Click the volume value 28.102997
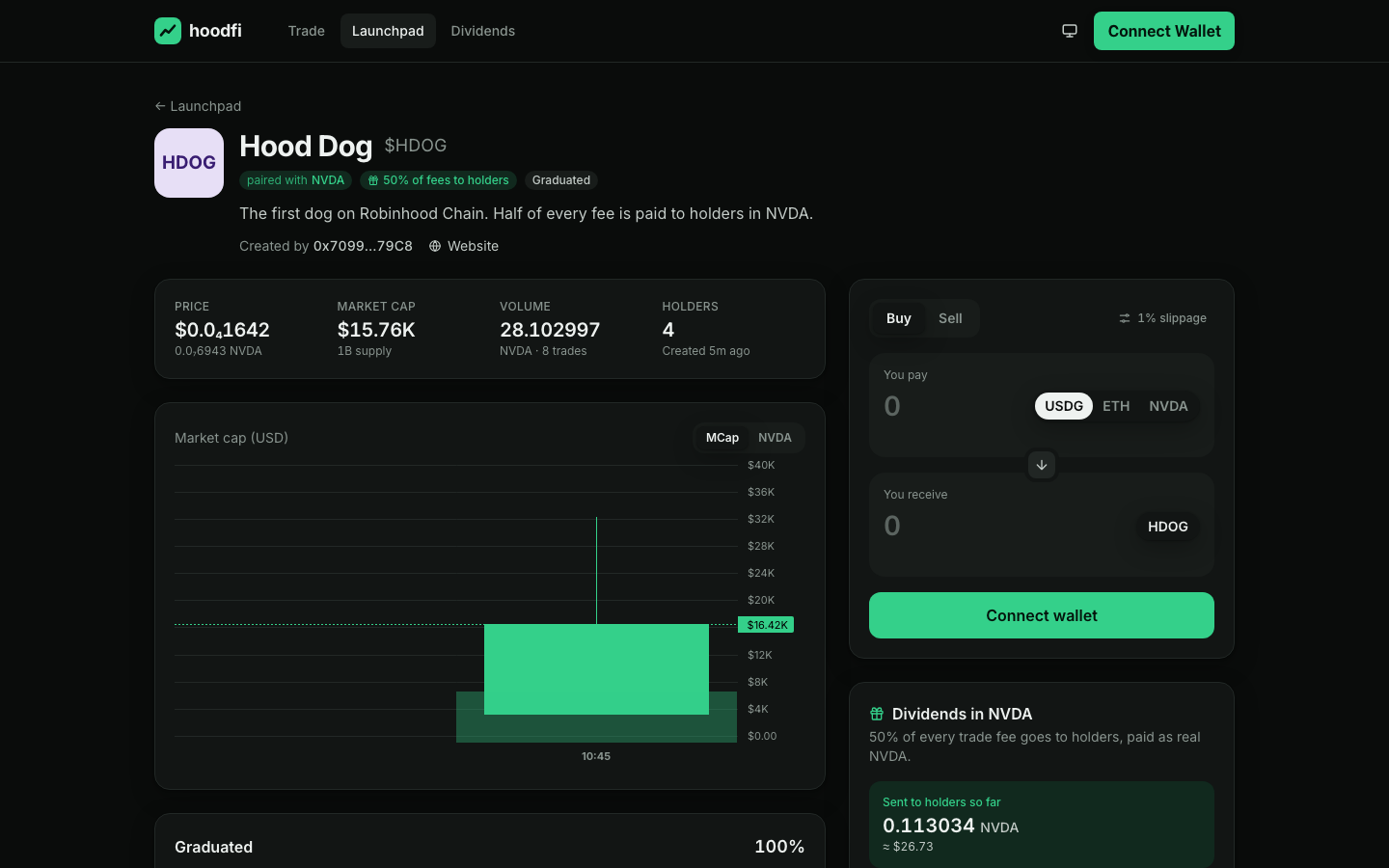 coord(550,330)
